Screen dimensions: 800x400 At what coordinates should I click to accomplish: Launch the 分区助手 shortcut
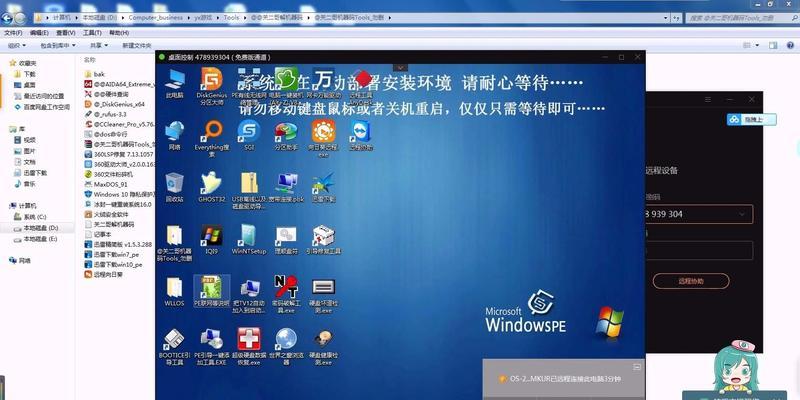pos(286,135)
